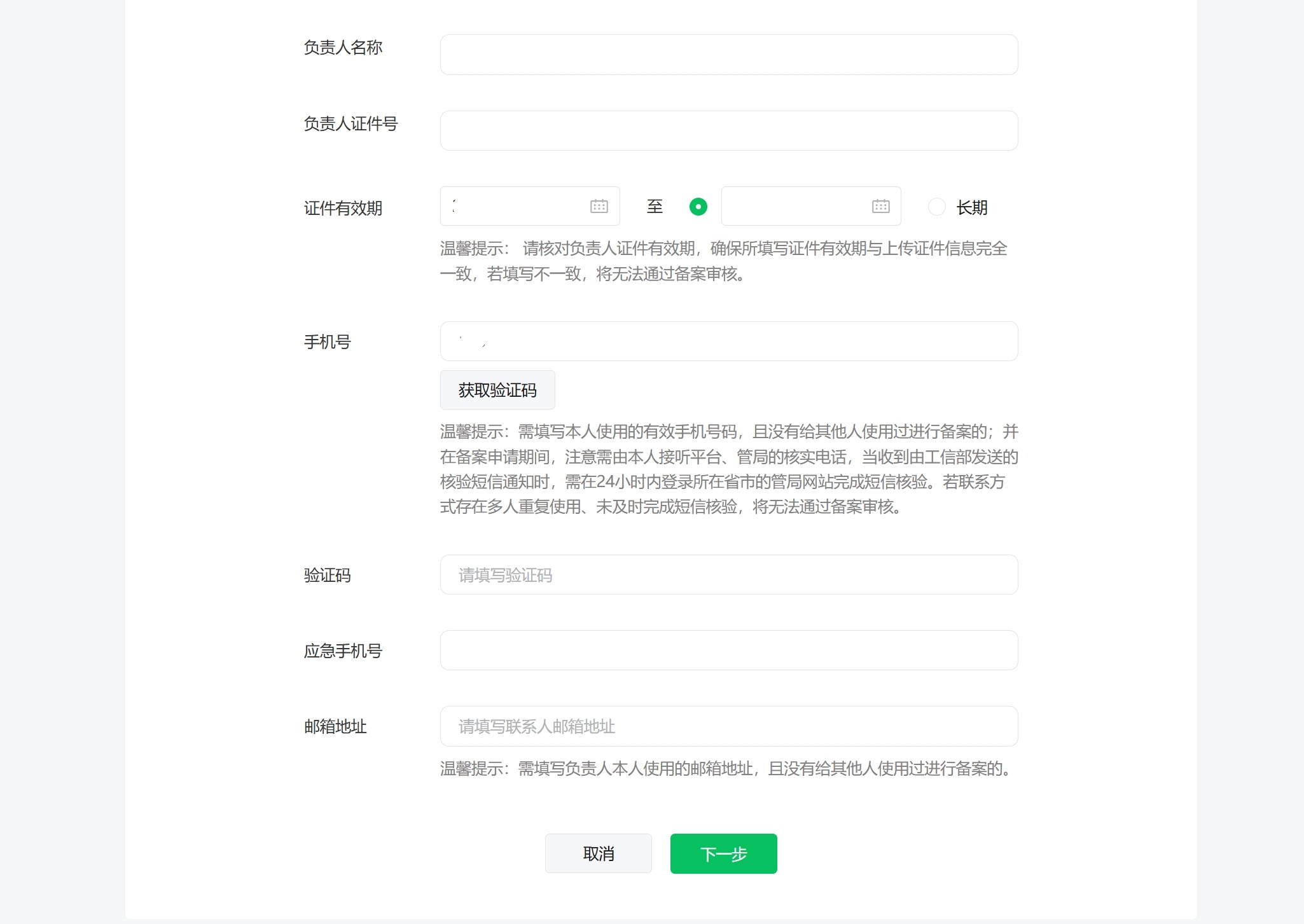Click the 获取验证码 button
The width and height of the screenshot is (1304, 924).
coord(497,390)
